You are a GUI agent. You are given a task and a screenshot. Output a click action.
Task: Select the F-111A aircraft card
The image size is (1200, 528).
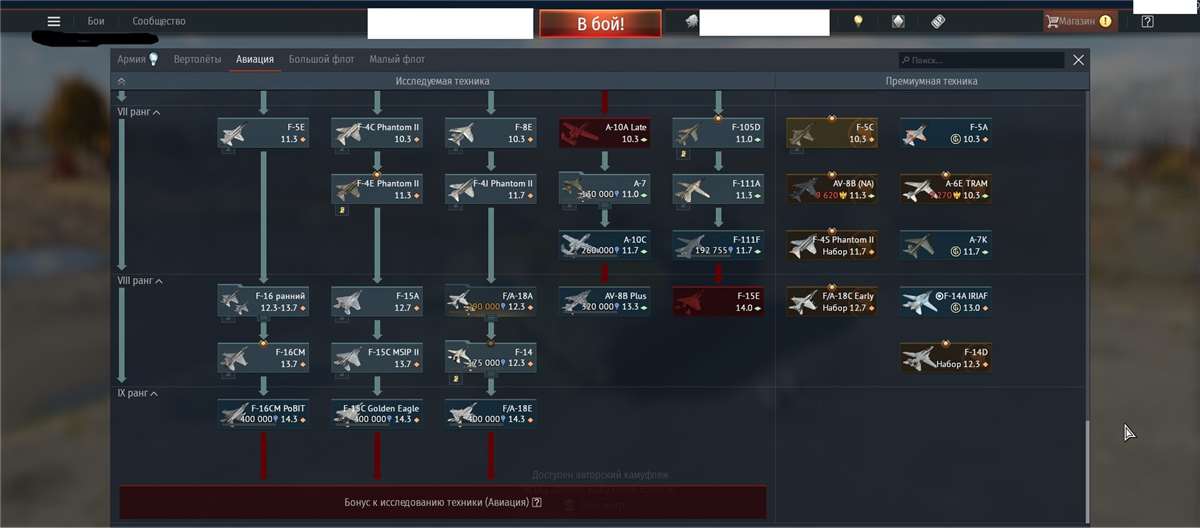pos(718,189)
